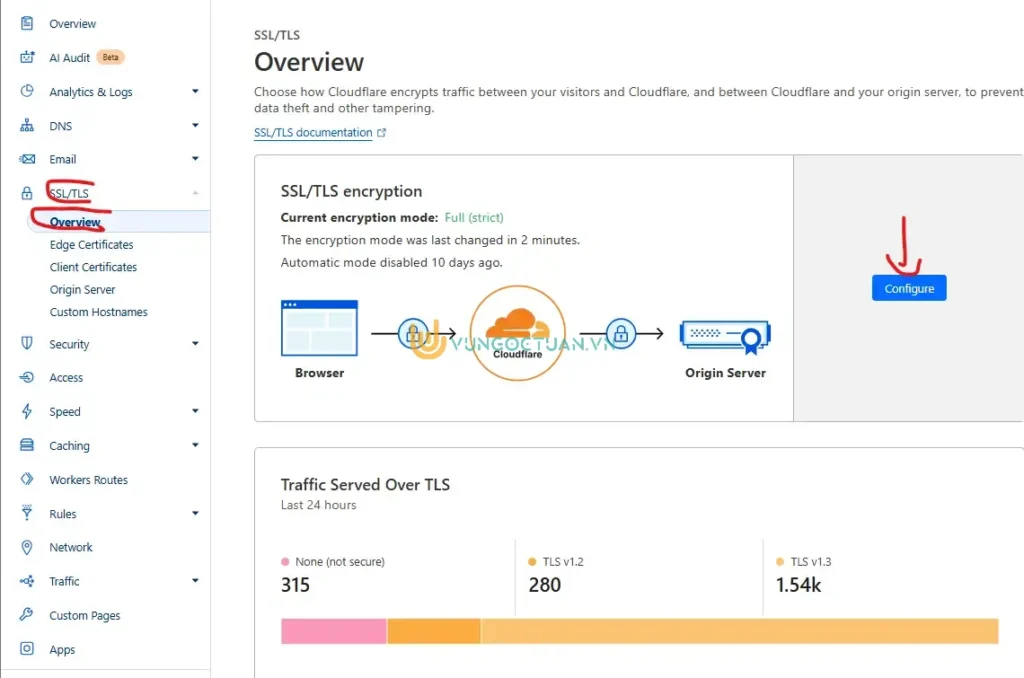Click the Cloudflare cloud logo in diagram

coord(518,325)
